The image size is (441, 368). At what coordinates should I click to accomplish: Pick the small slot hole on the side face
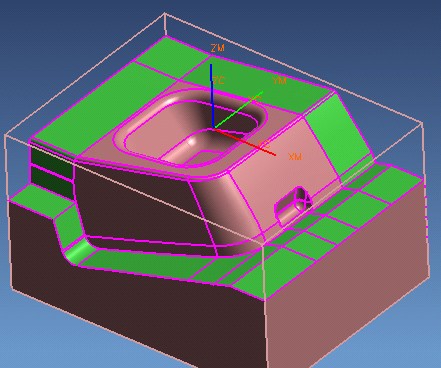[293, 206]
